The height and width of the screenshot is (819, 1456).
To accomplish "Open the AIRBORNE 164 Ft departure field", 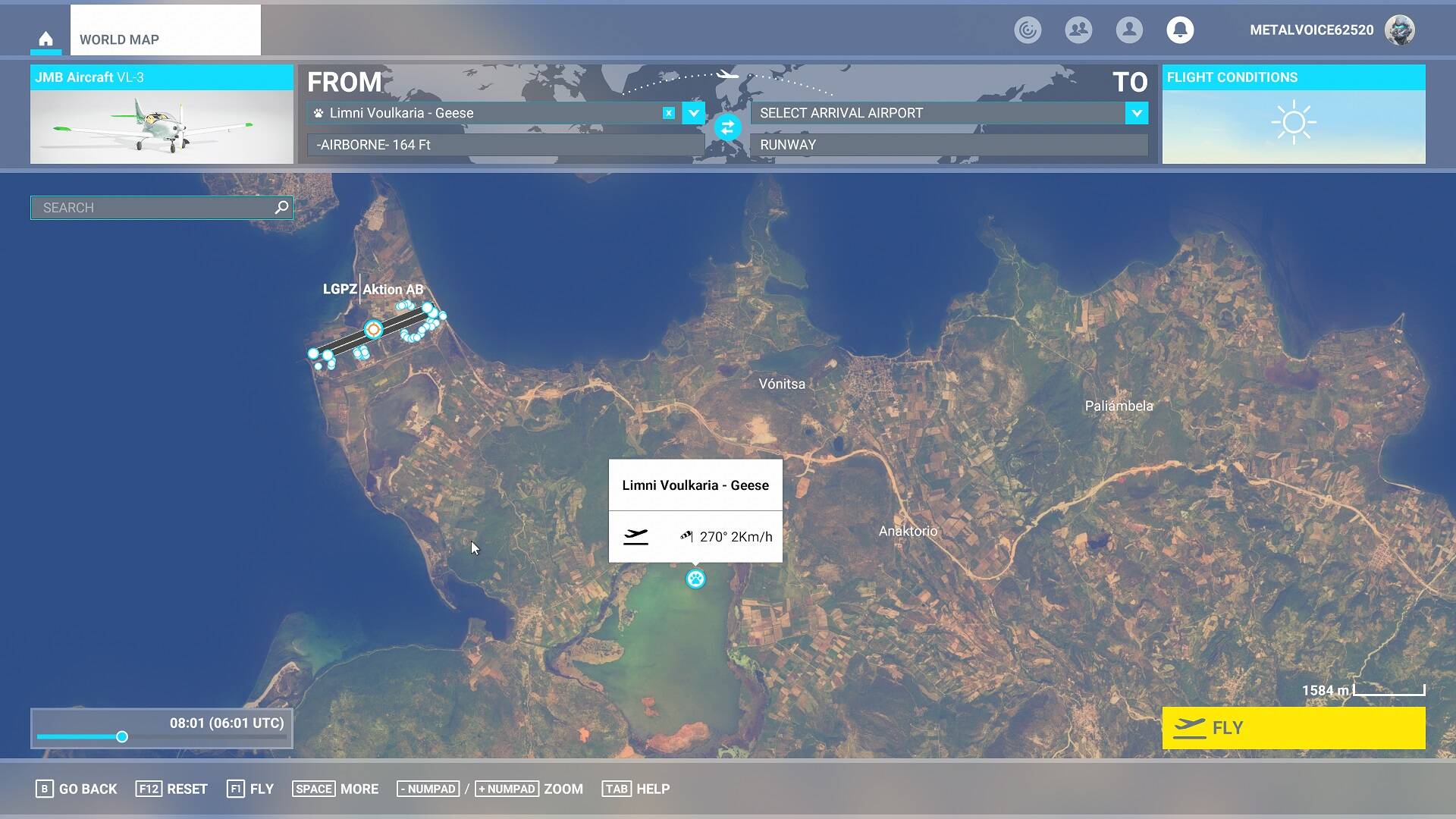I will [504, 145].
